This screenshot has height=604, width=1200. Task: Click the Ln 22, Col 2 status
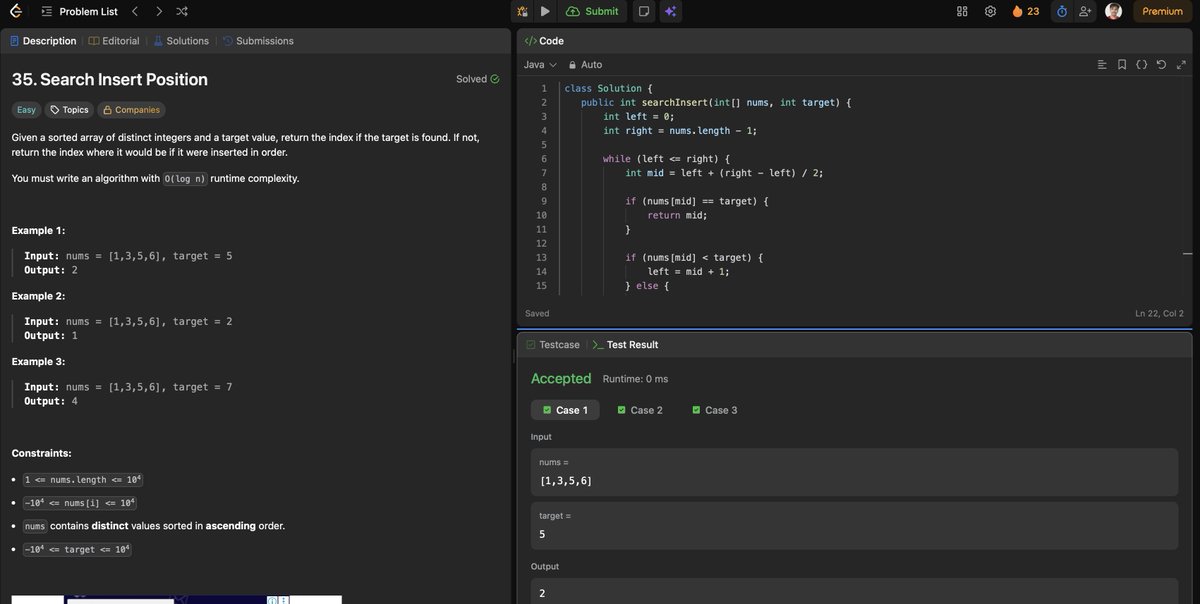pos(1159,313)
